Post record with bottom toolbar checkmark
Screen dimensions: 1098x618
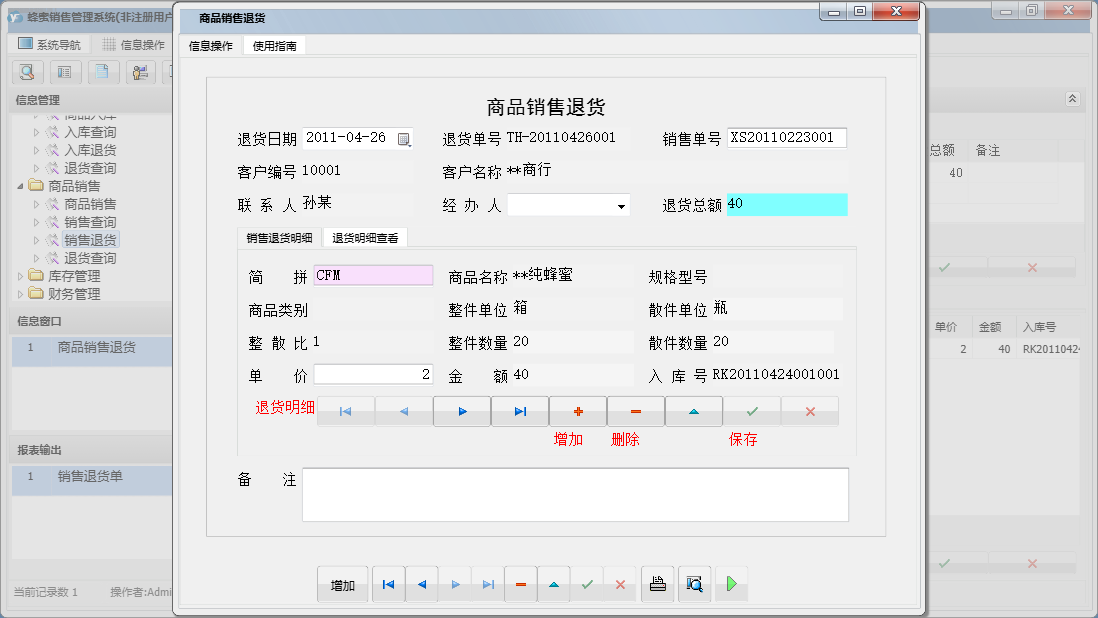tap(588, 584)
